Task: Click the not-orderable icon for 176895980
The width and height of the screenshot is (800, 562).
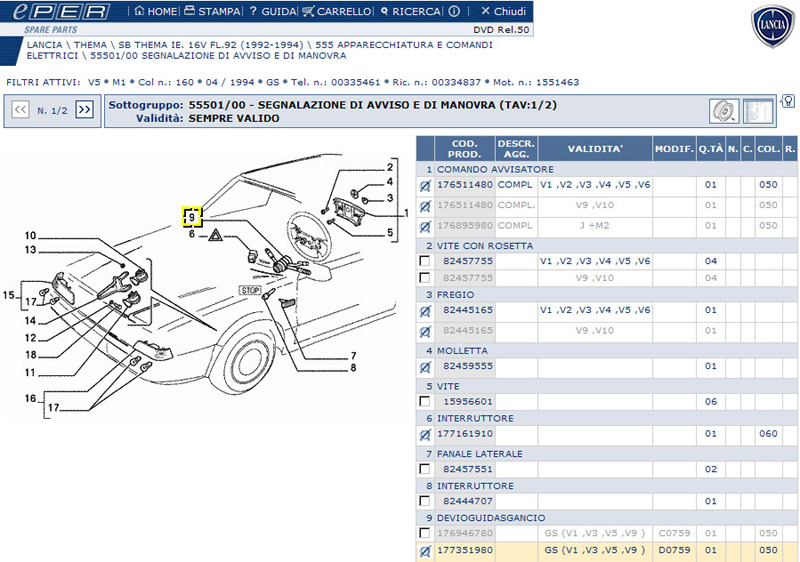Action: tap(425, 226)
